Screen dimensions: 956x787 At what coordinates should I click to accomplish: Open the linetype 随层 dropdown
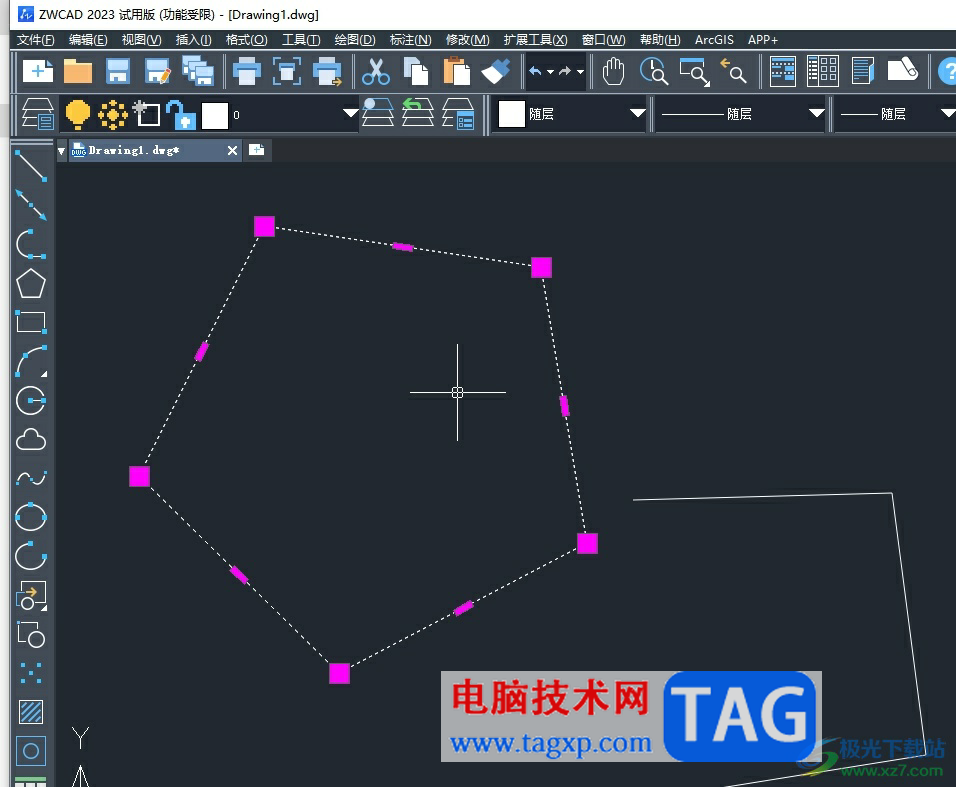click(x=816, y=113)
